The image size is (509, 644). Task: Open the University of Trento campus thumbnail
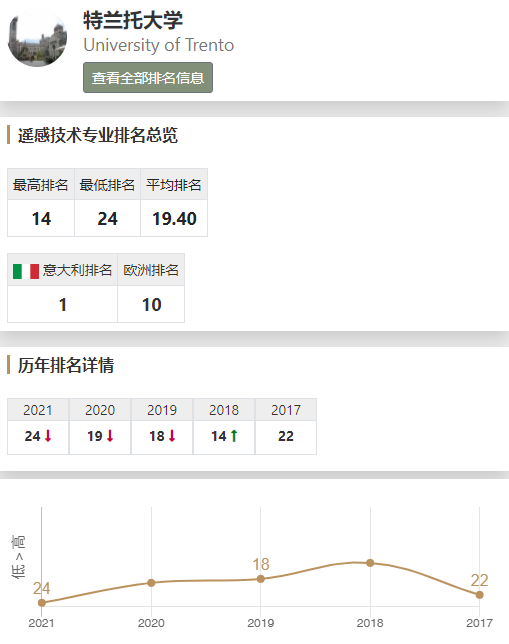coord(37,37)
